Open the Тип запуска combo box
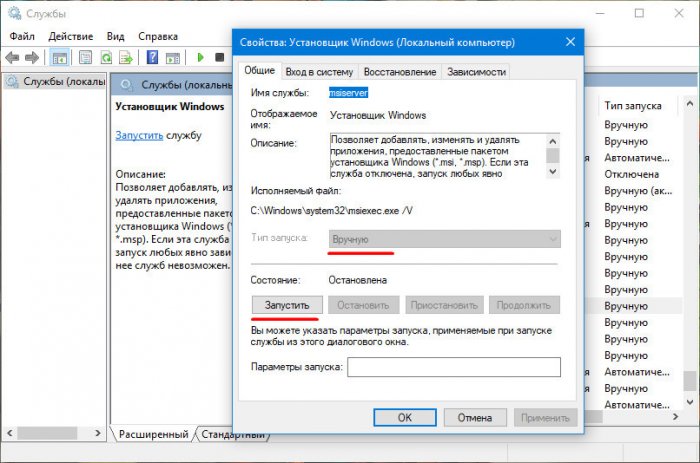The width and height of the screenshot is (700, 463). click(x=445, y=239)
